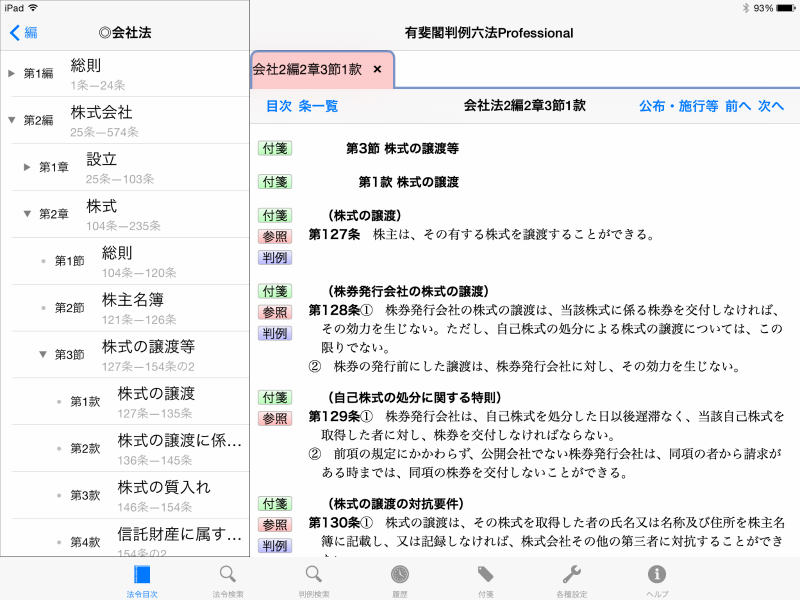Click the ◎会社法 panel title

[x=125, y=33]
